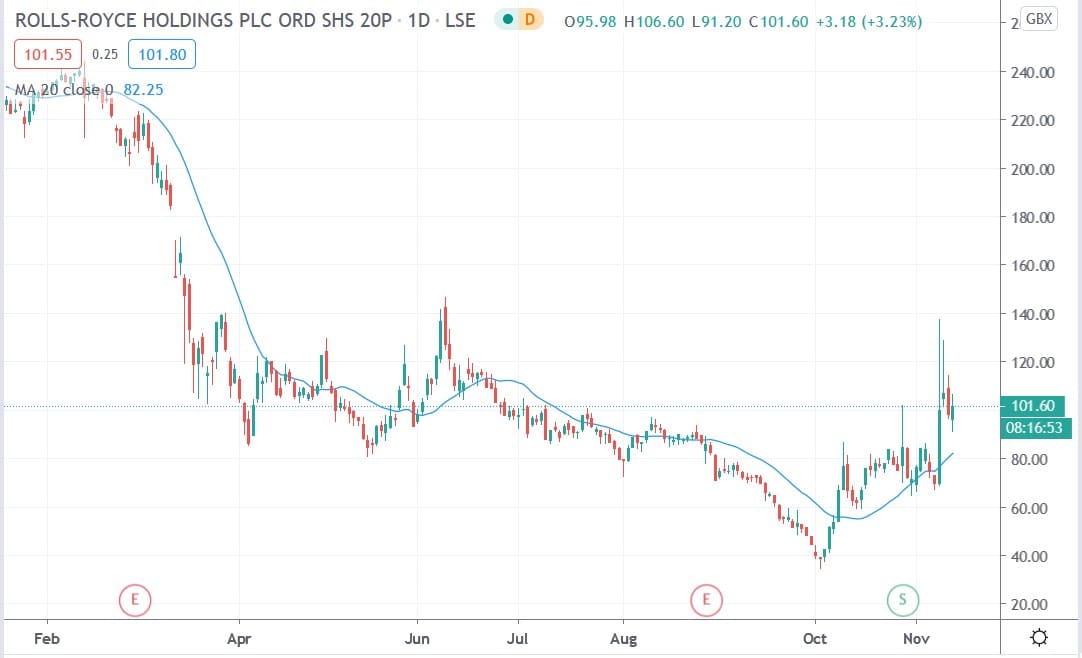The image size is (1082, 658).
Task: Click the 160.00 price axis label
Action: [1032, 266]
